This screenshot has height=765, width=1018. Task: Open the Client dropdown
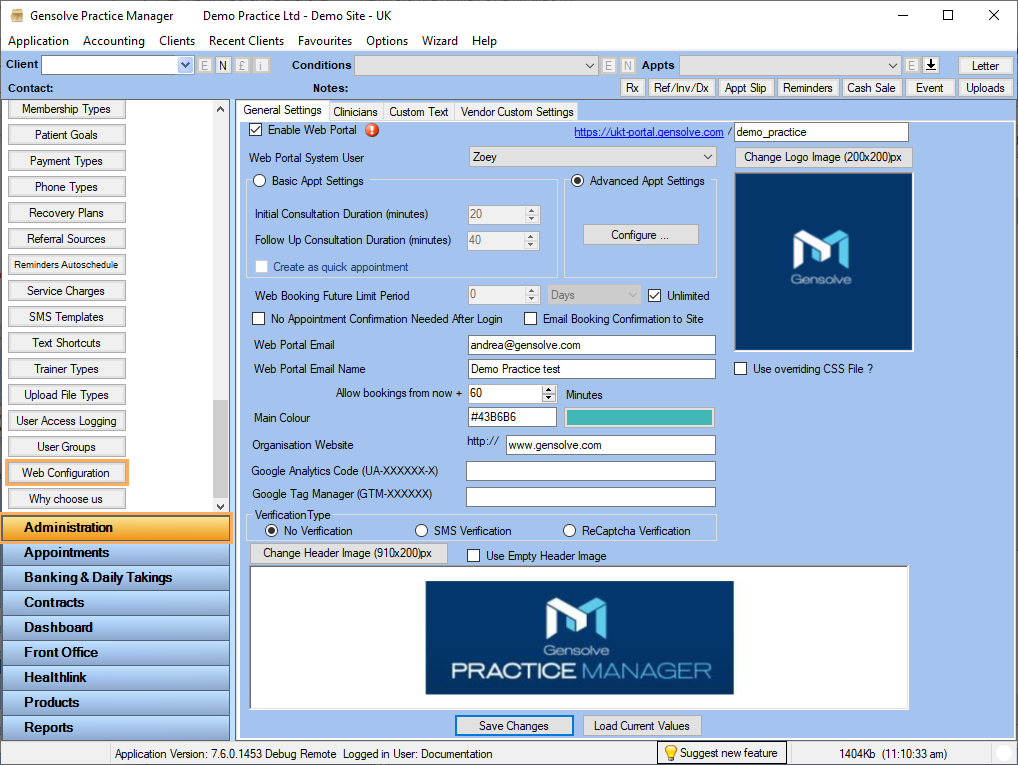coord(185,65)
